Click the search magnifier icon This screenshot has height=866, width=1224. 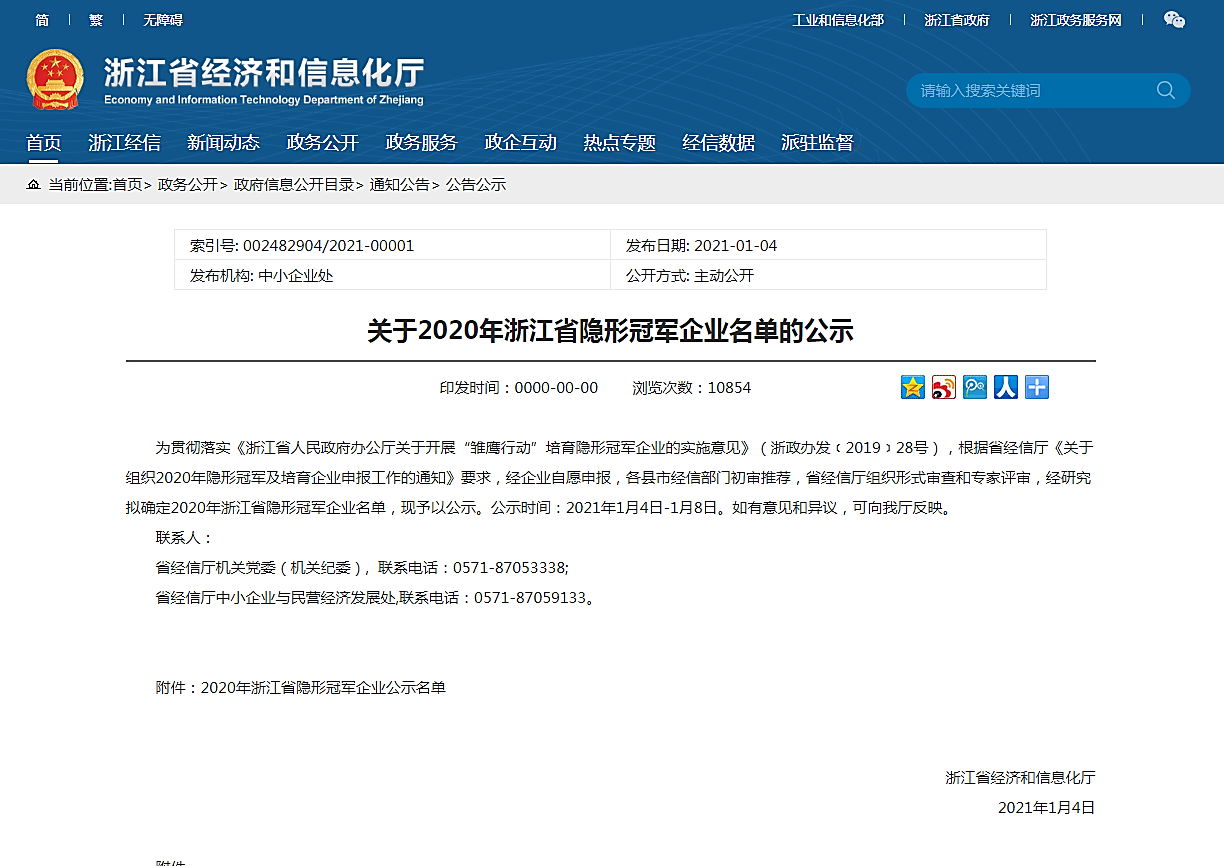[x=1166, y=90]
